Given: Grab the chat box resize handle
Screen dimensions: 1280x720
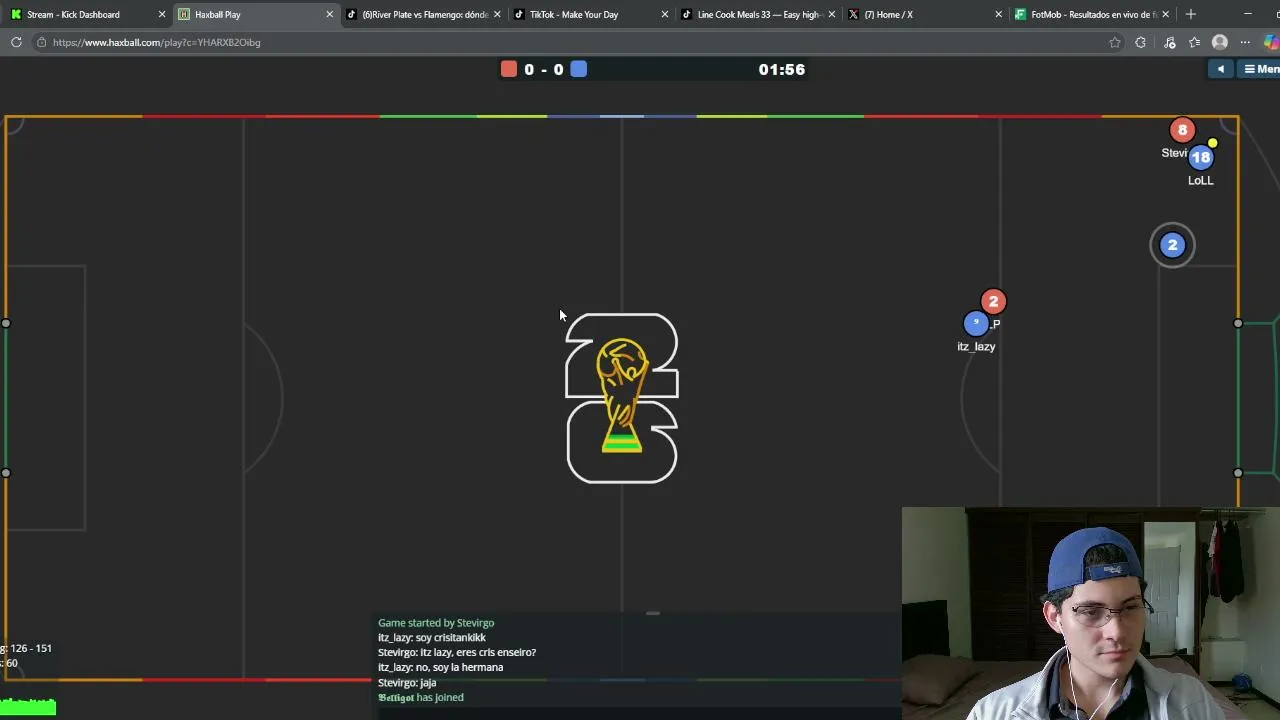Looking at the screenshot, I should (x=653, y=613).
